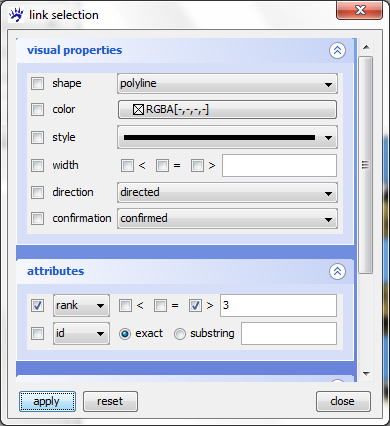Image resolution: width=390 pixels, height=426 pixels.
Task: Check the width equals checkbox
Action: click(x=162, y=165)
